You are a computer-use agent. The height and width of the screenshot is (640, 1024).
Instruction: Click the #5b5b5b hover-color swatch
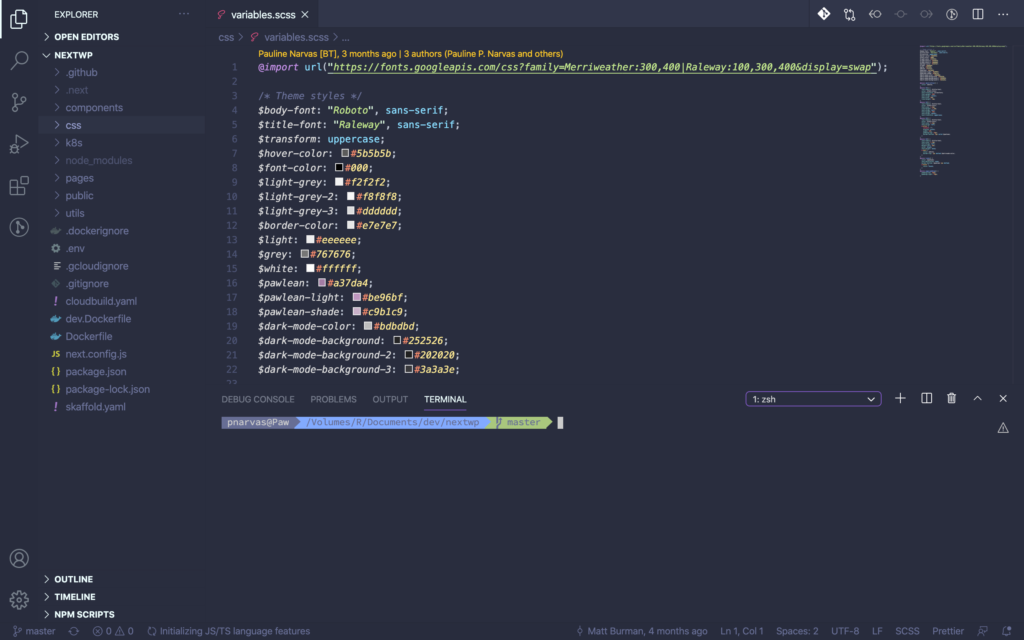tap(345, 153)
